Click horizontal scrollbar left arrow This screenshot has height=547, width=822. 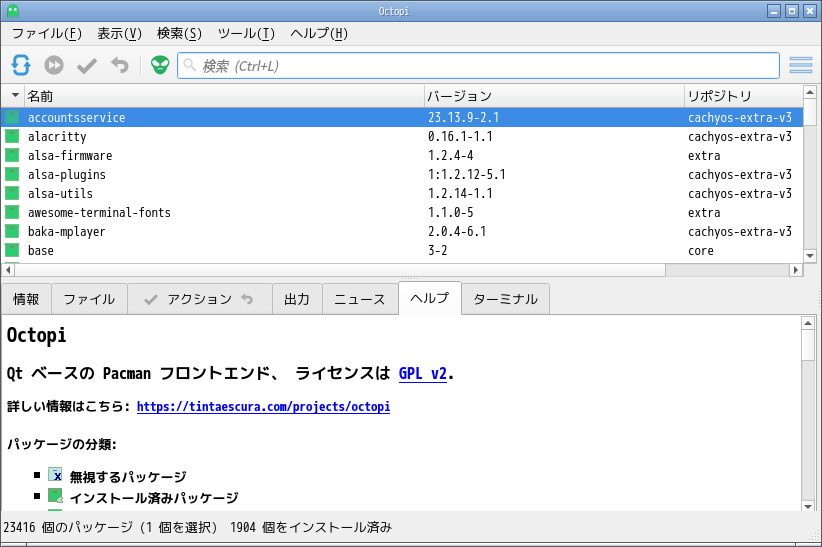(x=8, y=270)
